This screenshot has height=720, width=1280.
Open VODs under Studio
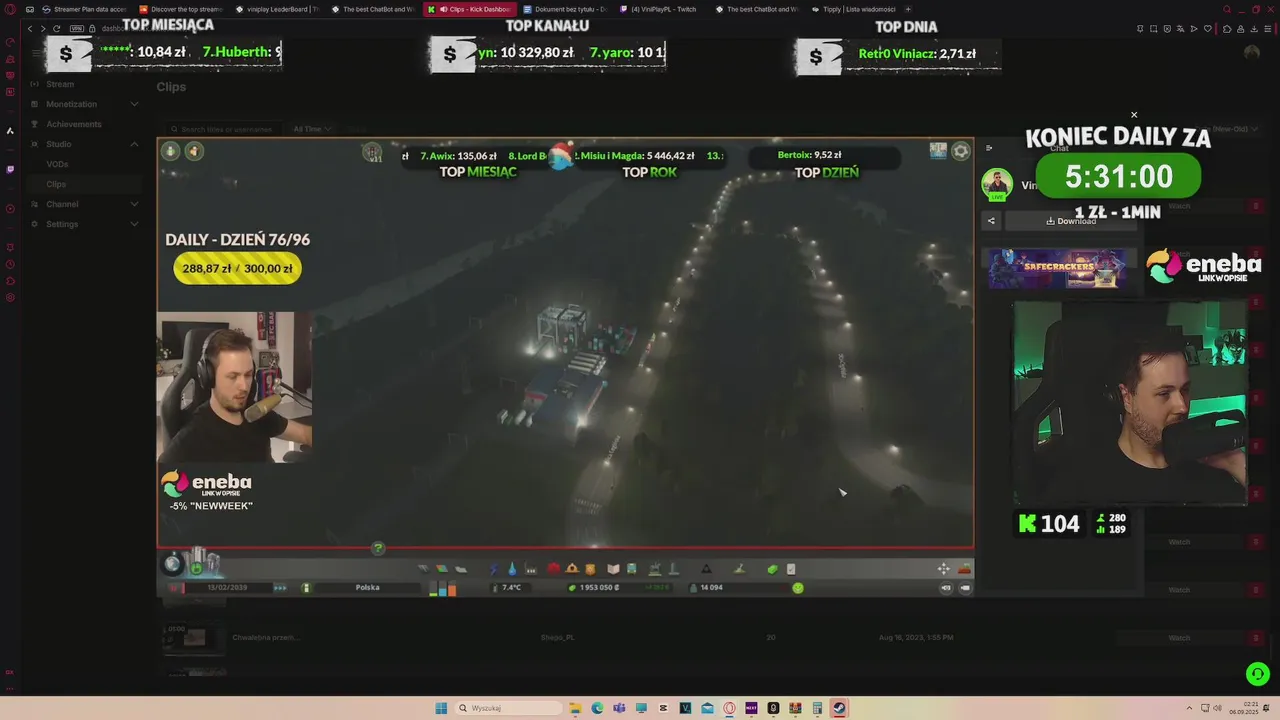57,164
